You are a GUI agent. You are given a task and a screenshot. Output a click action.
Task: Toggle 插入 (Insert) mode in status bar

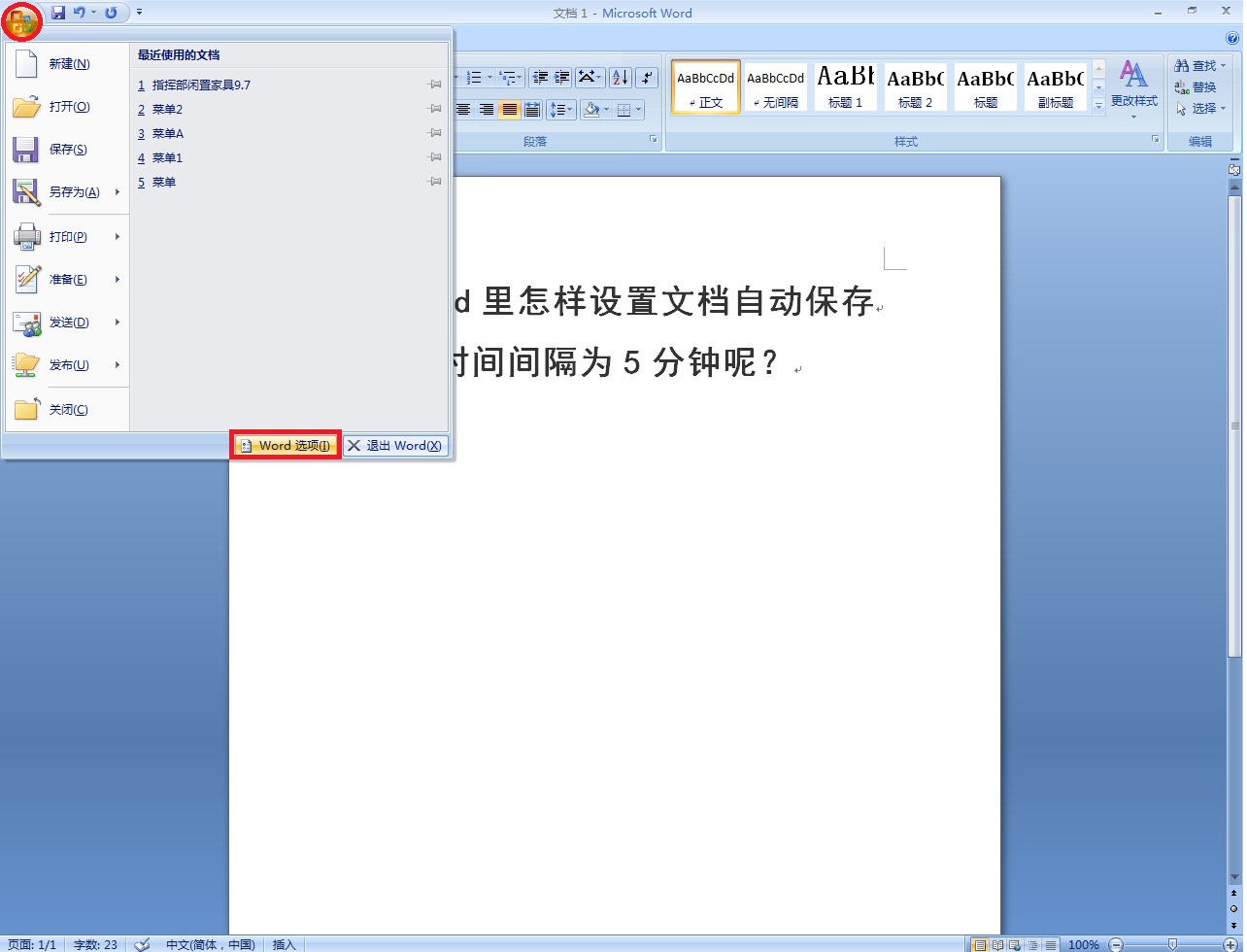pyautogui.click(x=284, y=944)
